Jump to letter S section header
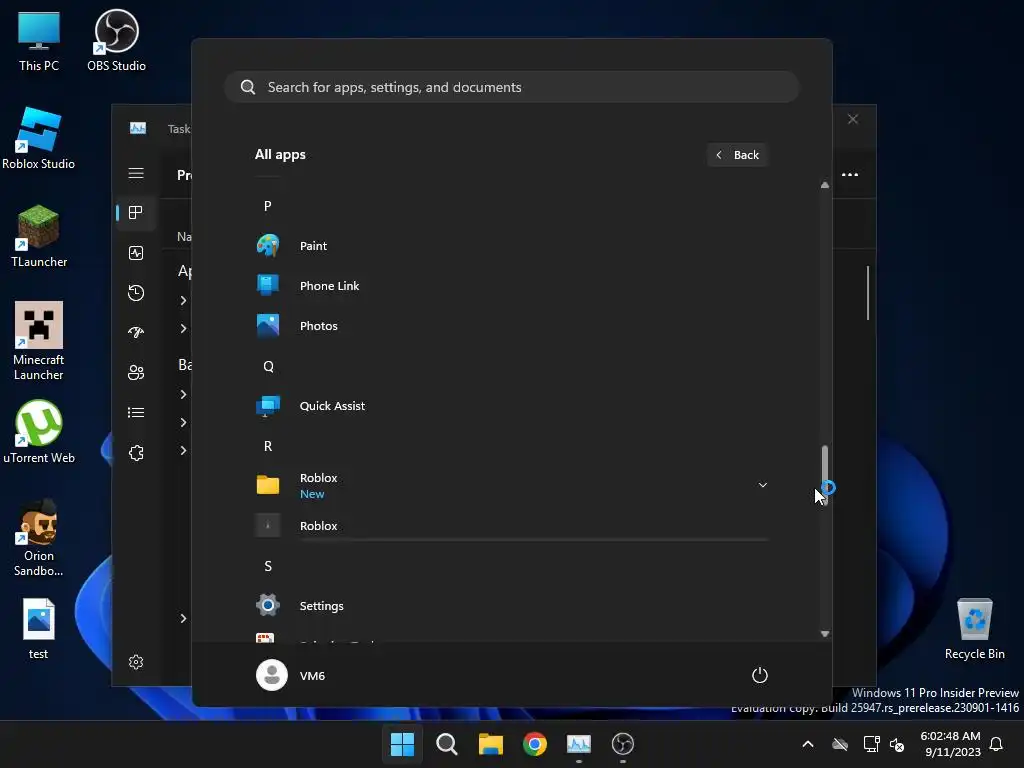This screenshot has width=1024, height=768. [268, 566]
